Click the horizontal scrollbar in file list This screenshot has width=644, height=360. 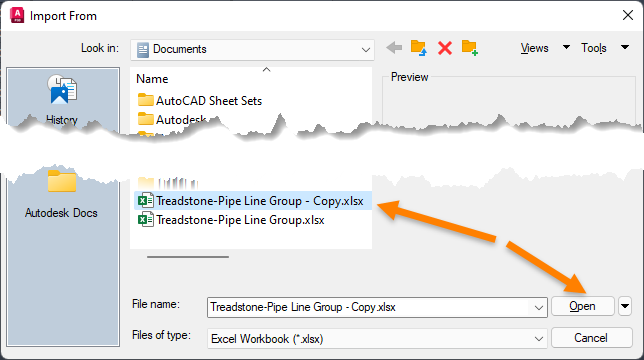(188, 257)
